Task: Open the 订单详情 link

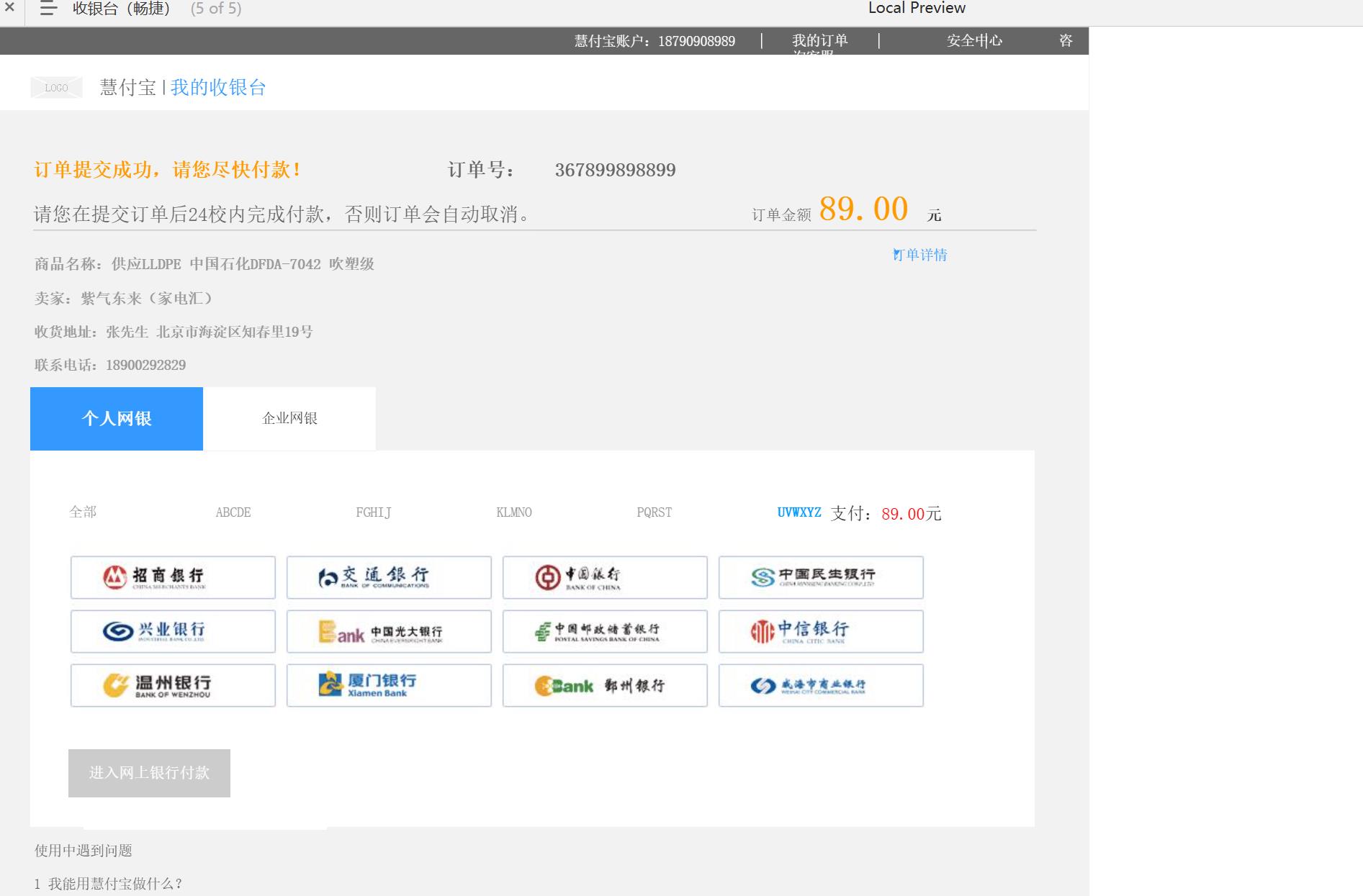Action: coord(920,255)
